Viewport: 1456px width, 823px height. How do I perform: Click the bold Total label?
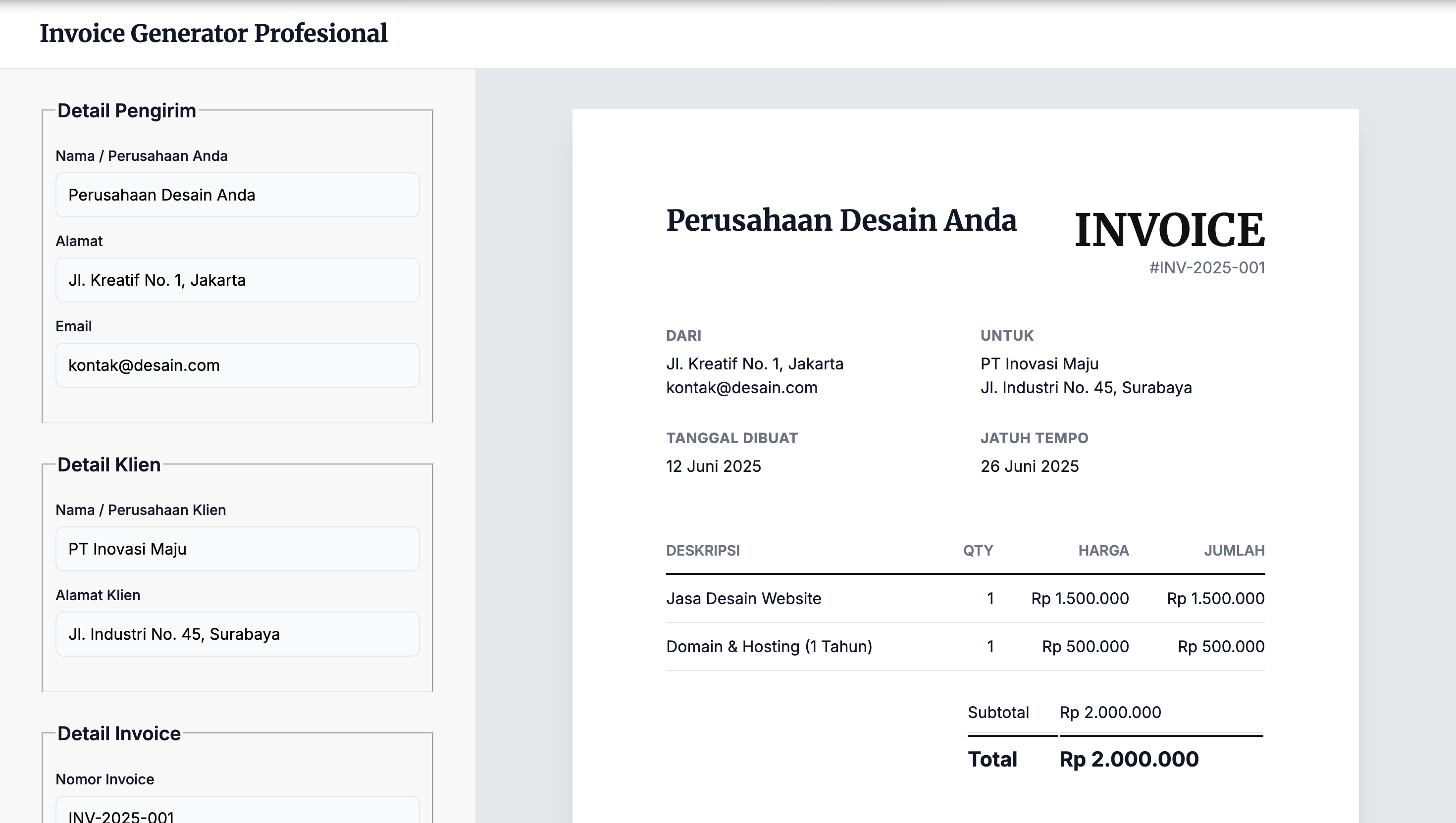pos(992,759)
